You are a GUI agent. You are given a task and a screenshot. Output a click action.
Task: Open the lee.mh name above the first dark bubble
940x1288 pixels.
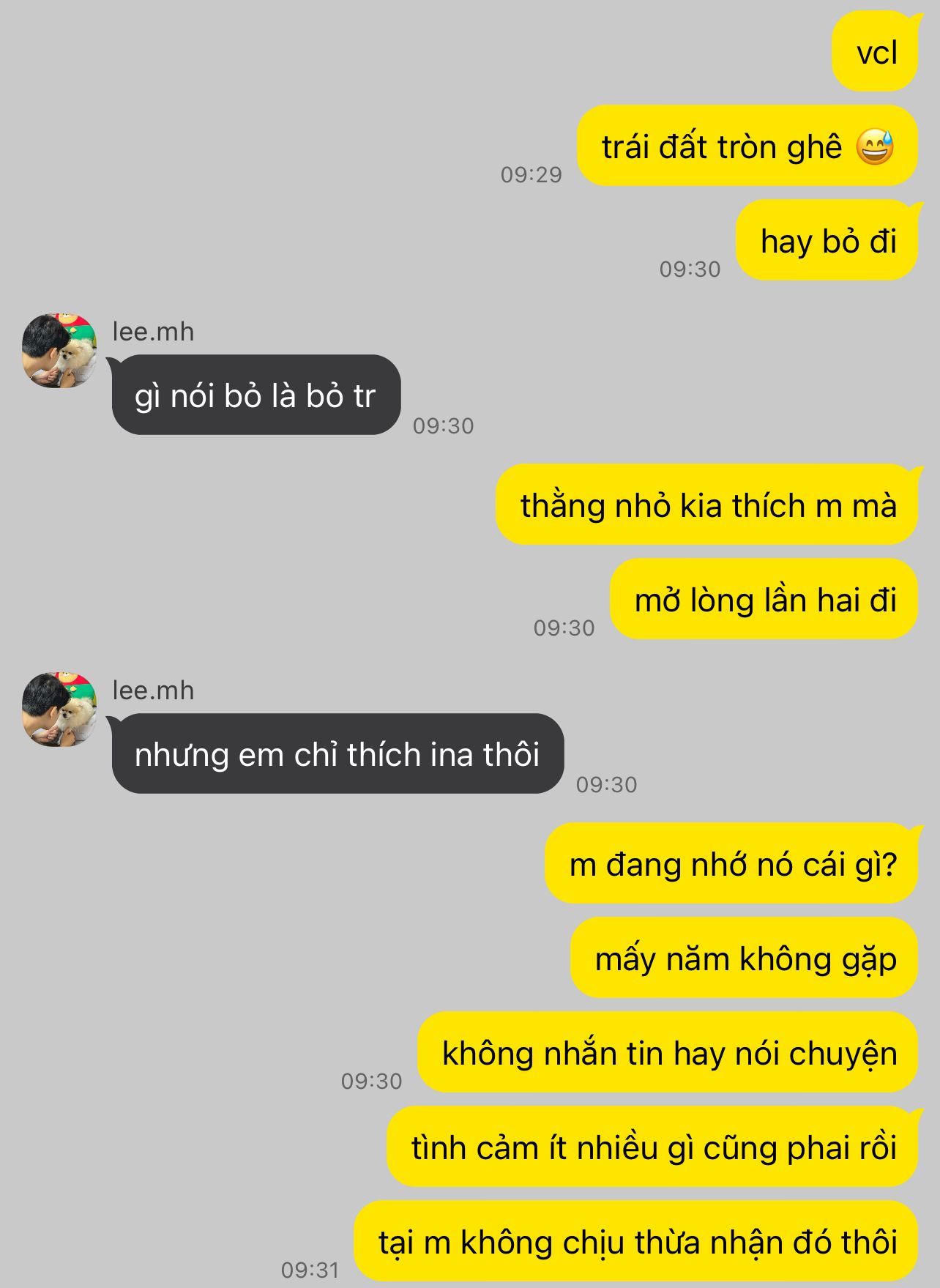[153, 332]
